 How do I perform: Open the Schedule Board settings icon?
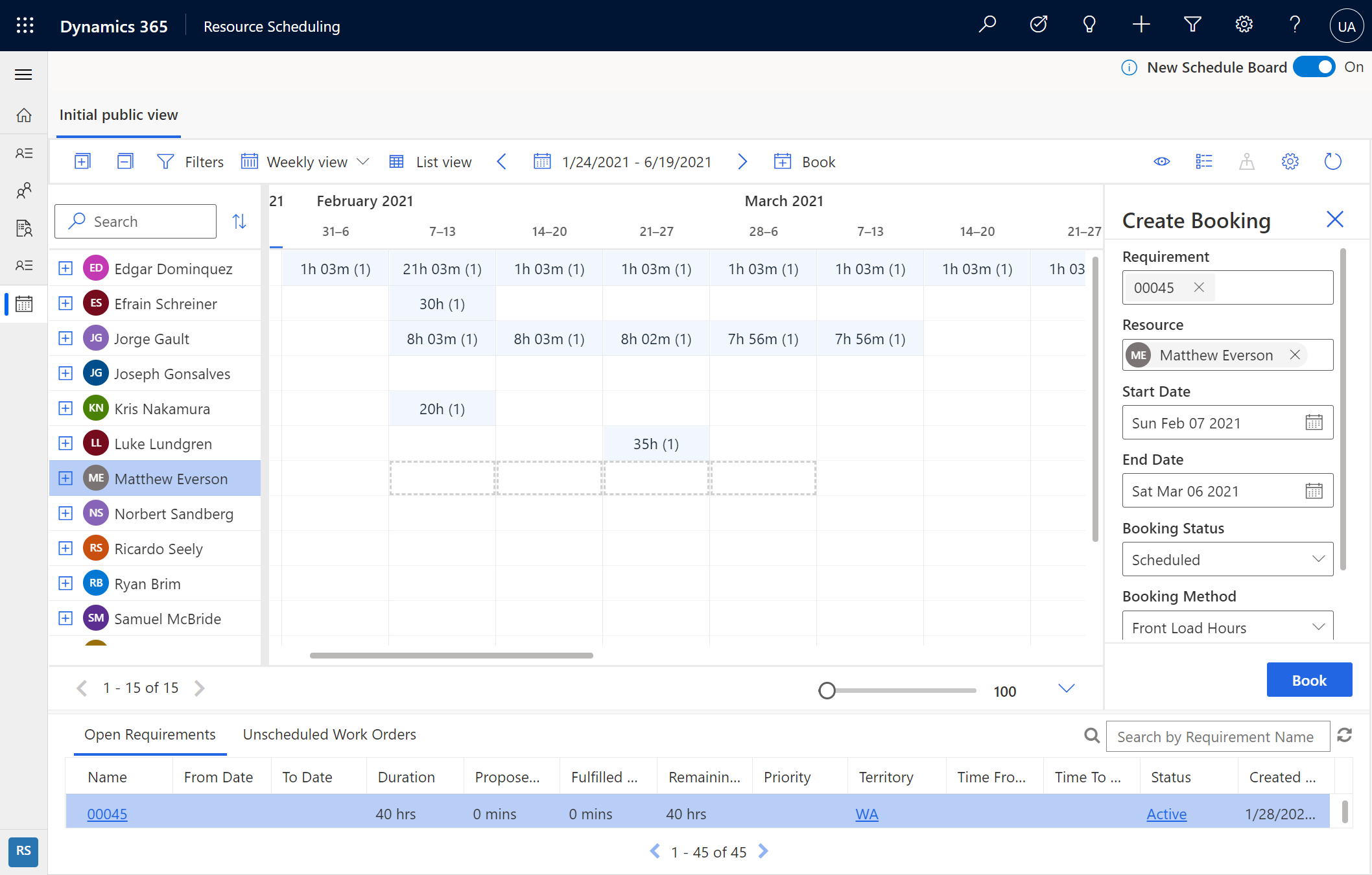(1290, 161)
